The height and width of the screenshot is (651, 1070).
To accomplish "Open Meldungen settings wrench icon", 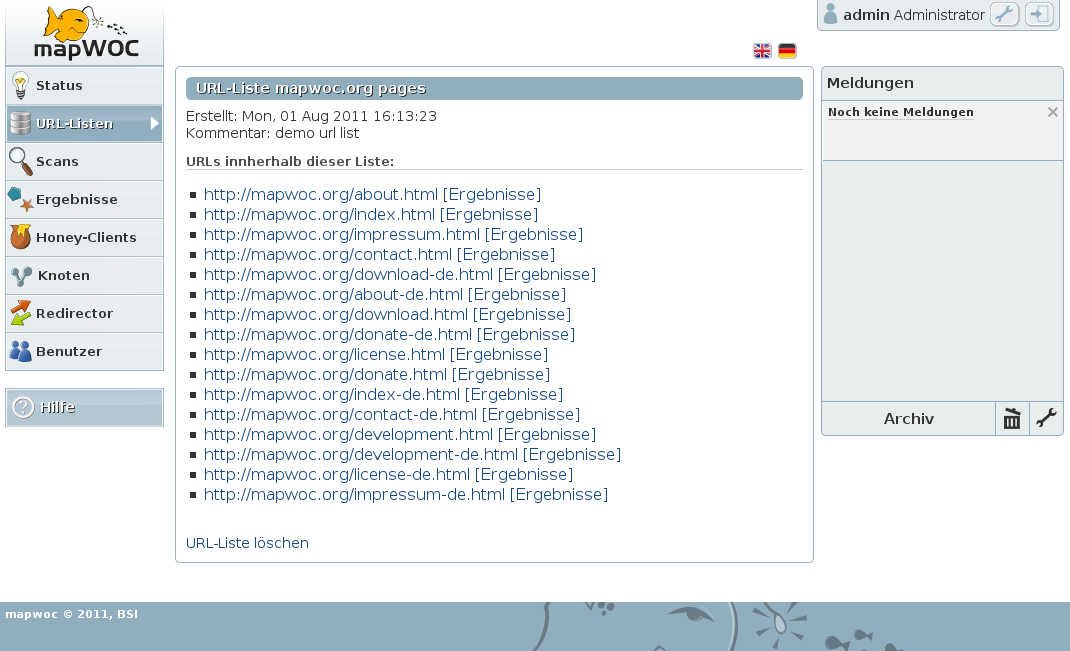I will point(1046,419).
